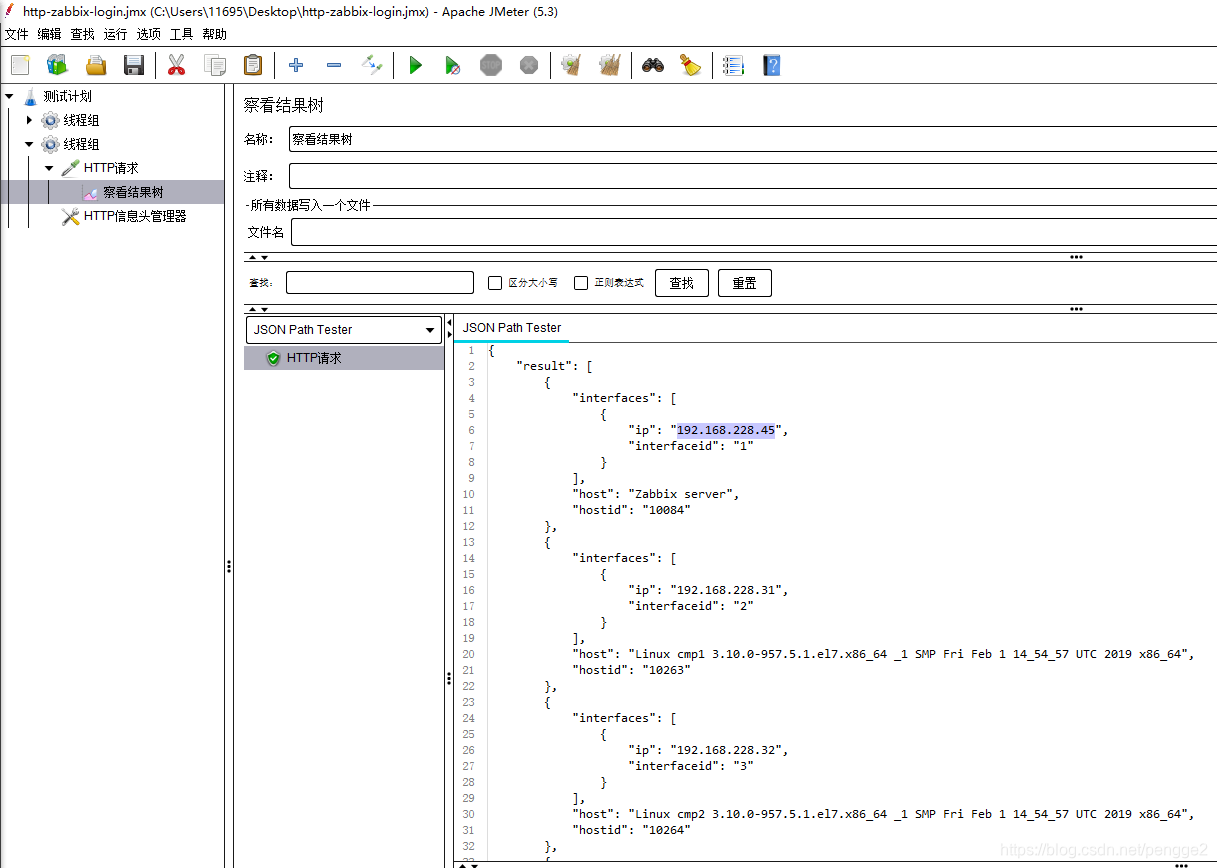
Task: Click the Paste clipboard icon
Action: click(253, 65)
